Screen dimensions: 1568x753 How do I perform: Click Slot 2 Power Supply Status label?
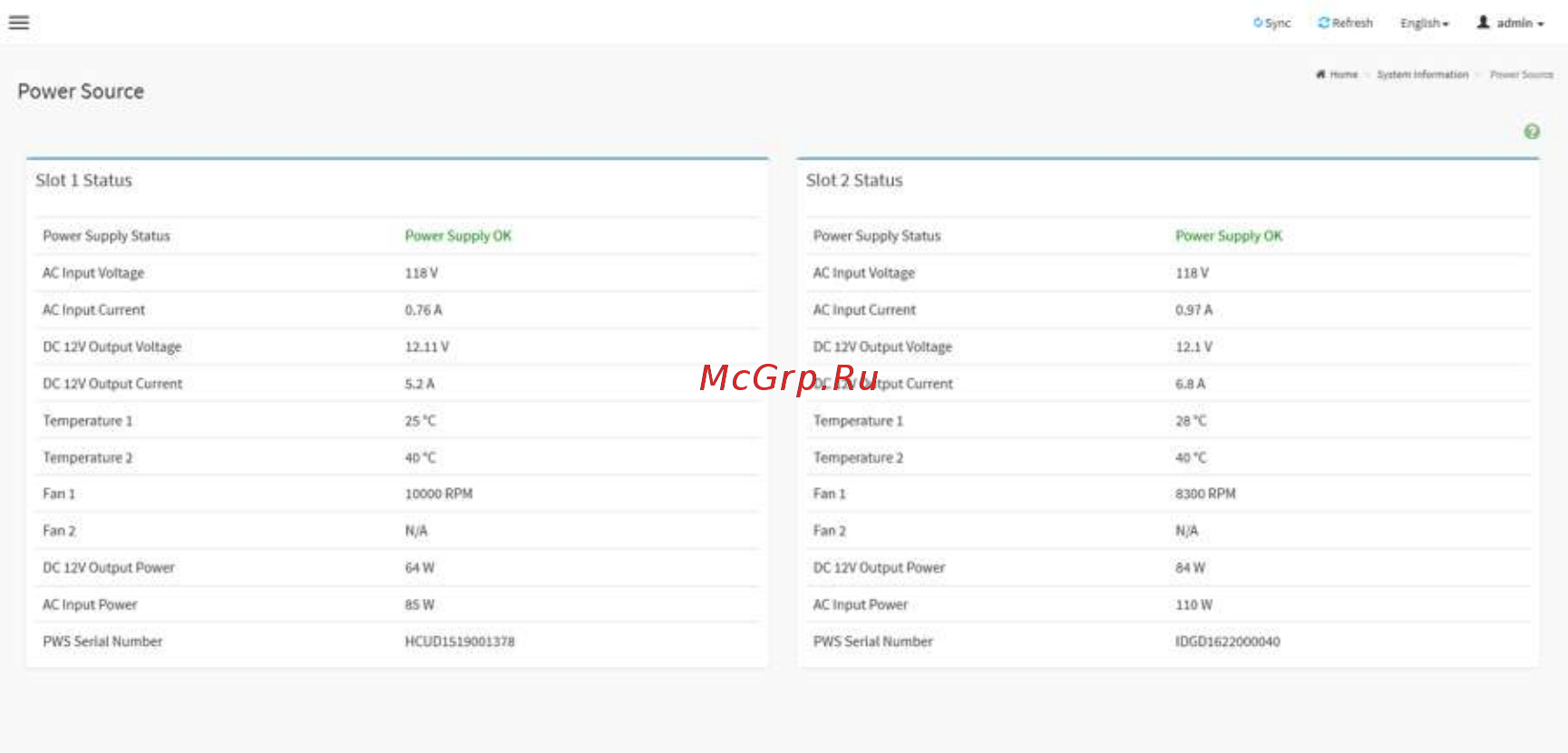point(877,236)
